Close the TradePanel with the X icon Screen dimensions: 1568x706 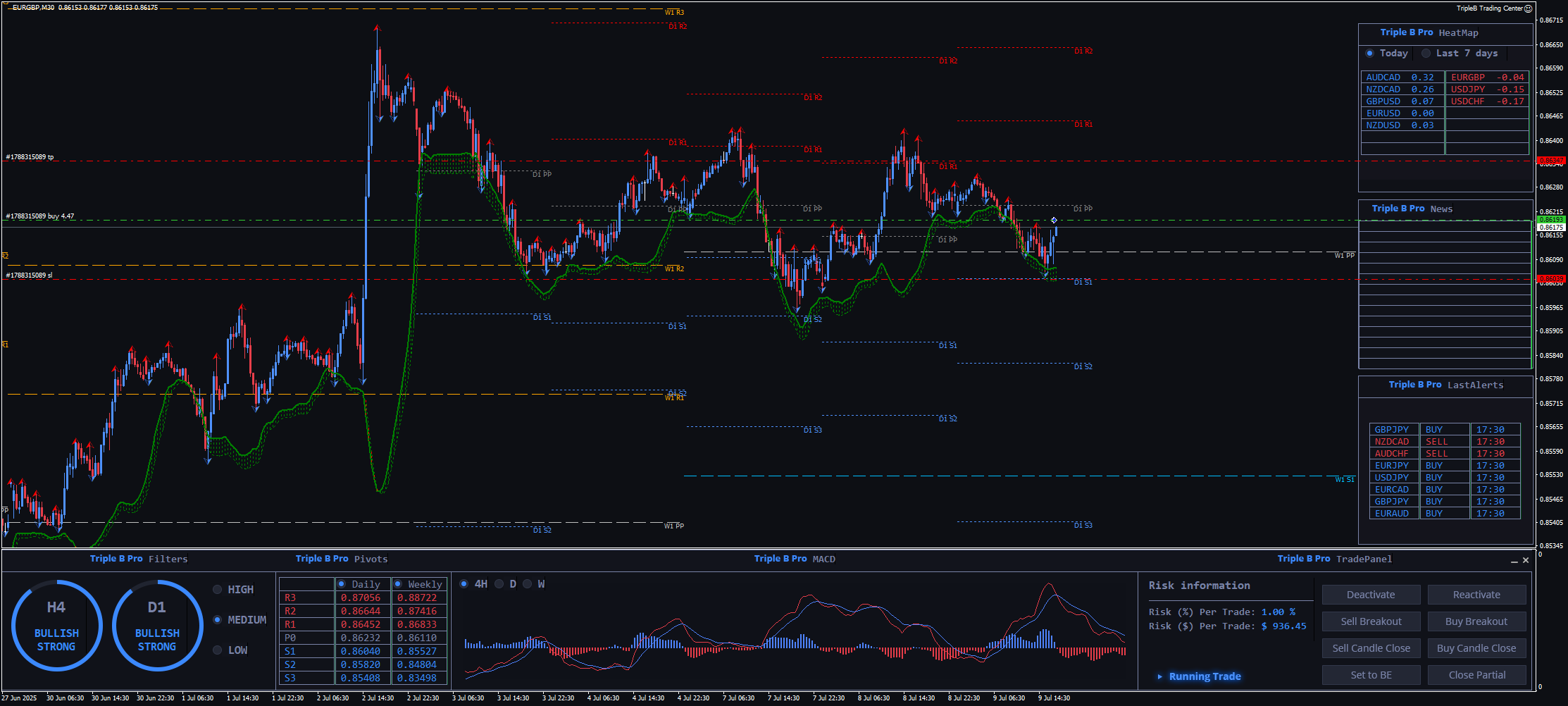pos(1526,560)
